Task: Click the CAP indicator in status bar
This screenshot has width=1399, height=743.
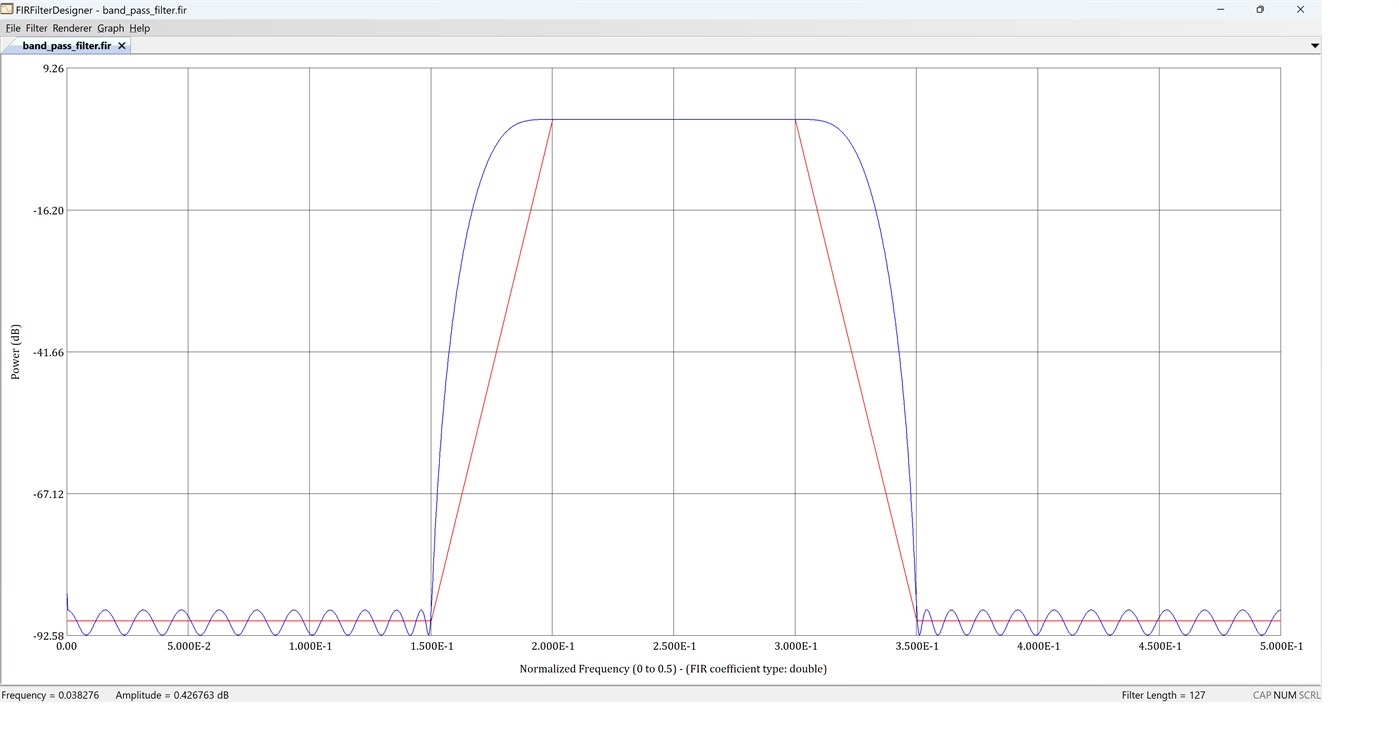Action: click(x=1262, y=695)
